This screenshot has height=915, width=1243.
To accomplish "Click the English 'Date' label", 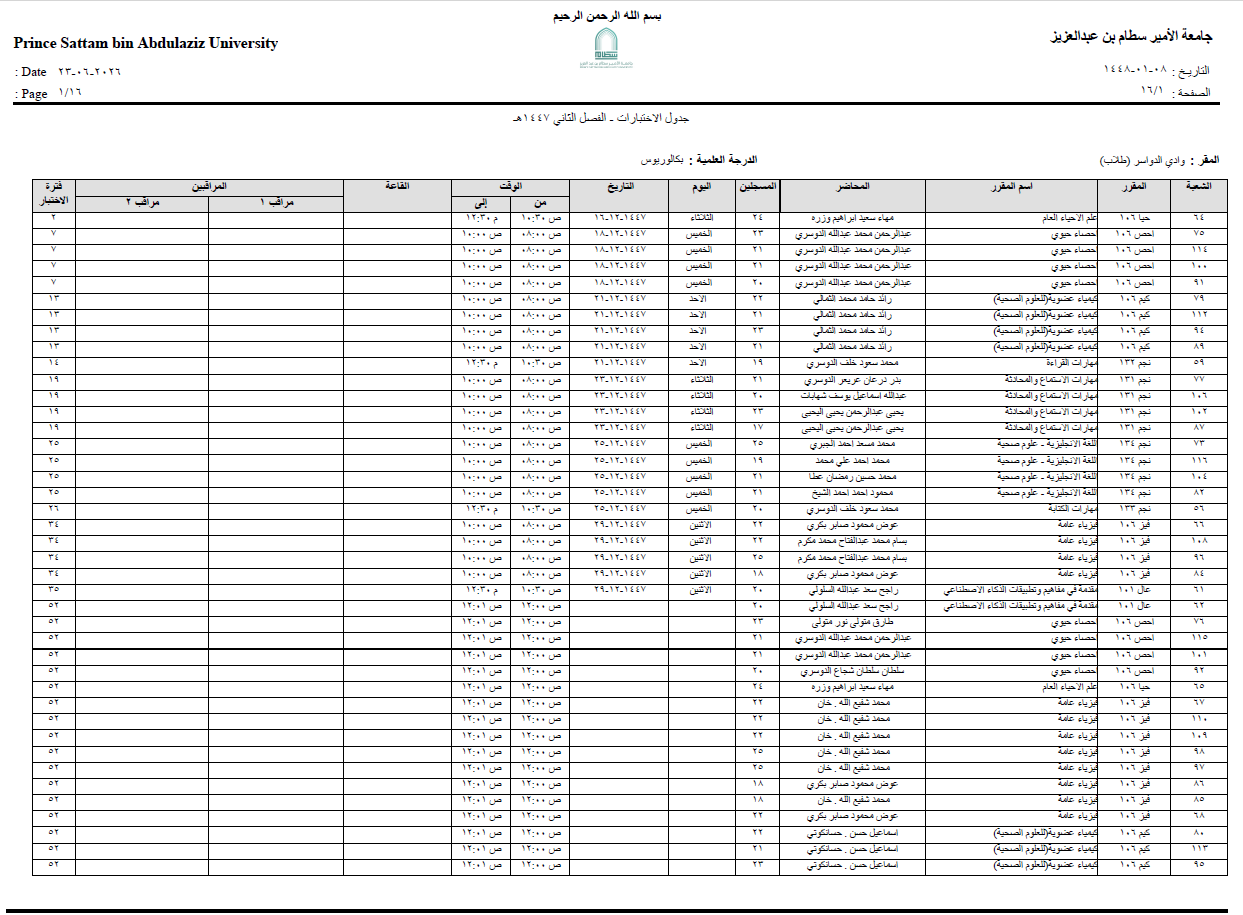I will point(35,72).
